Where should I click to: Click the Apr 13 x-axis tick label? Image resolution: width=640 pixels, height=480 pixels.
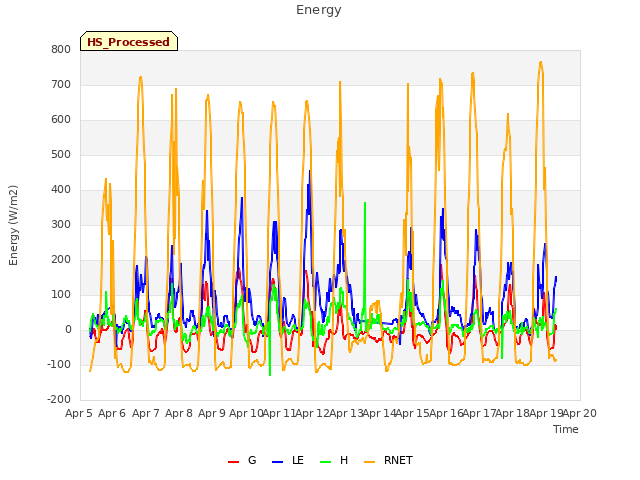click(x=346, y=413)
